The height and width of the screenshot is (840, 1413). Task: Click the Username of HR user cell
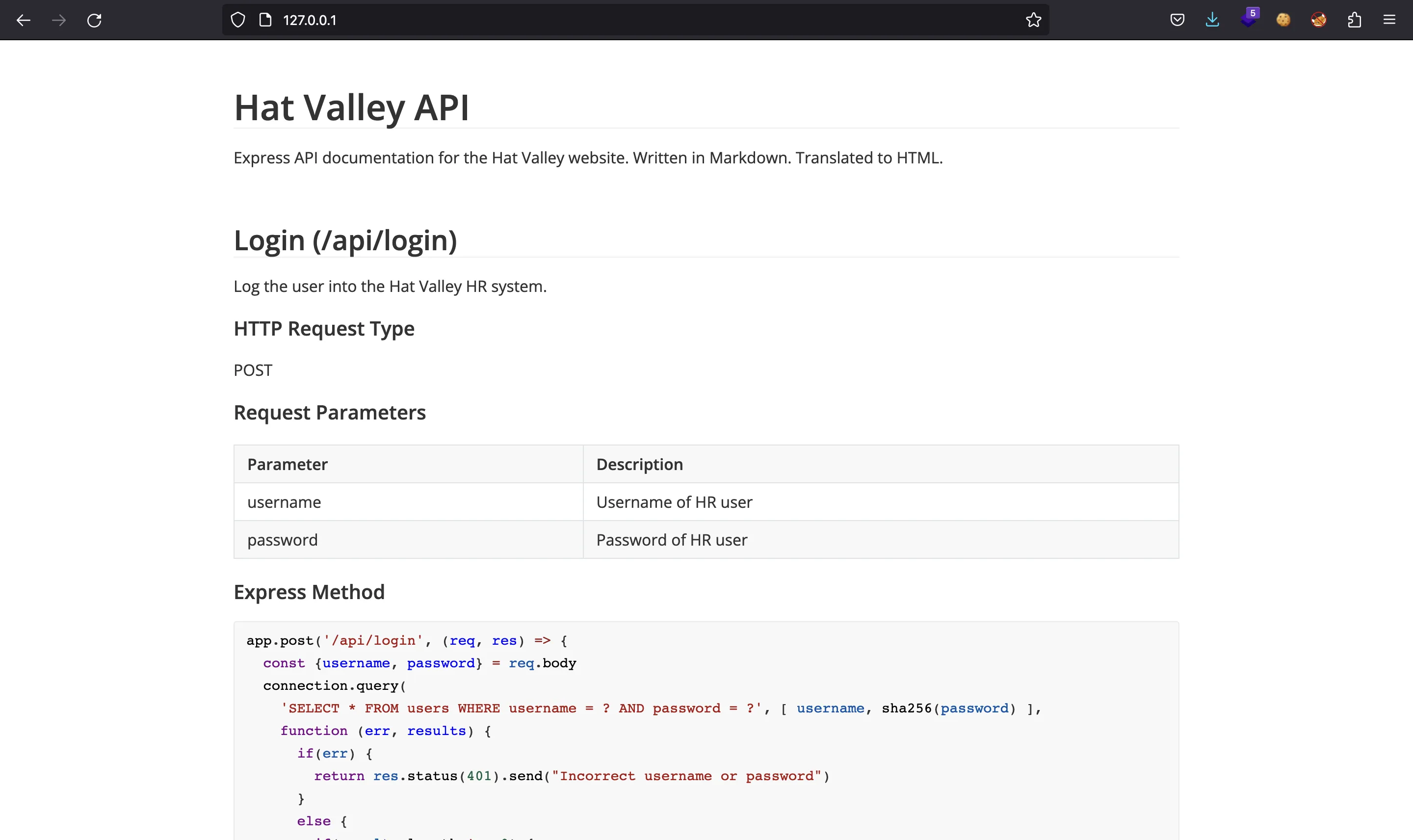(881, 502)
